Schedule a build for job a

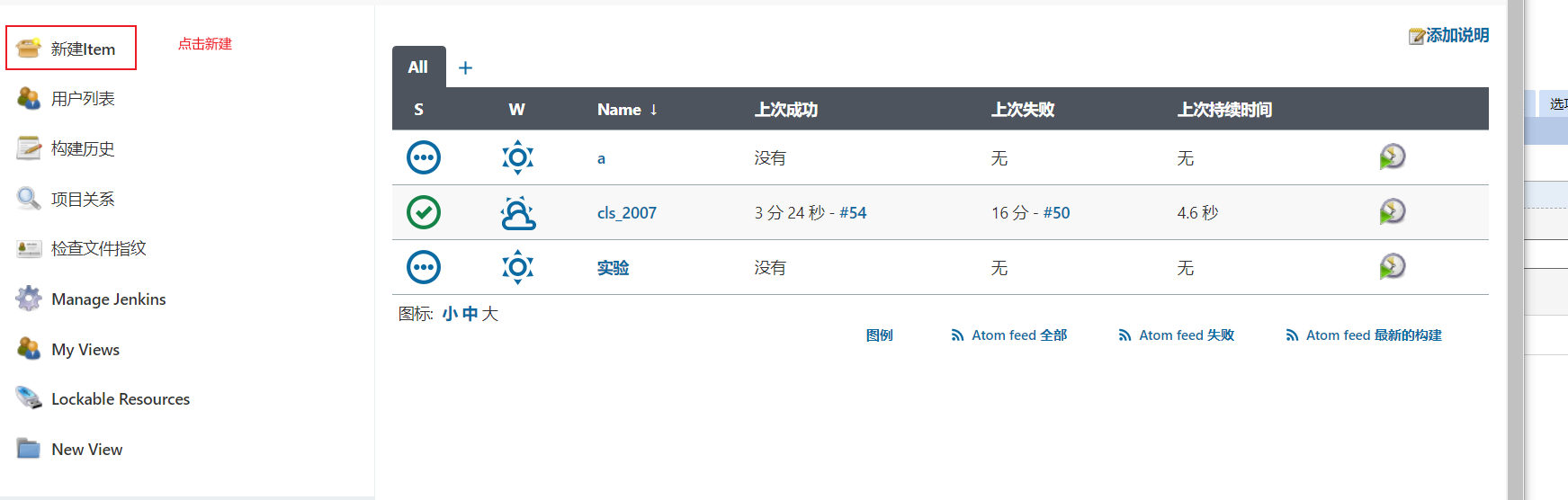pos(1392,157)
